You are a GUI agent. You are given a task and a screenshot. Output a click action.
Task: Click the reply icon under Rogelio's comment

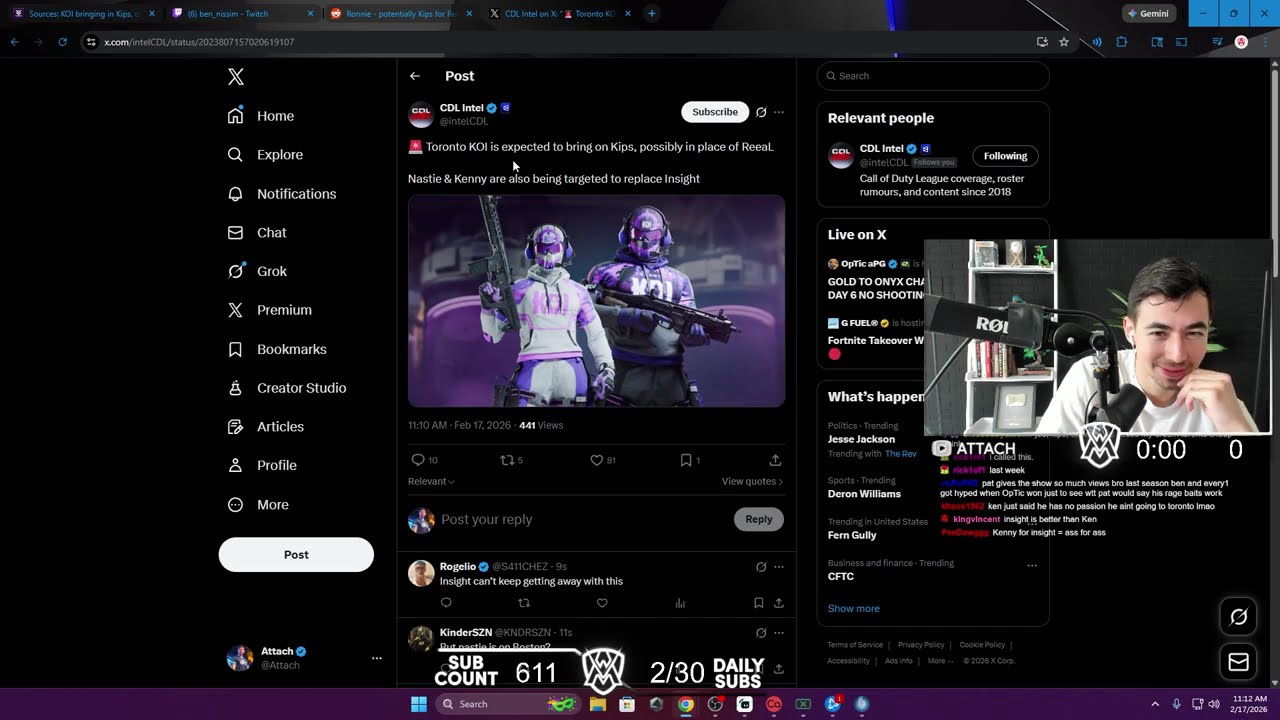[446, 603]
